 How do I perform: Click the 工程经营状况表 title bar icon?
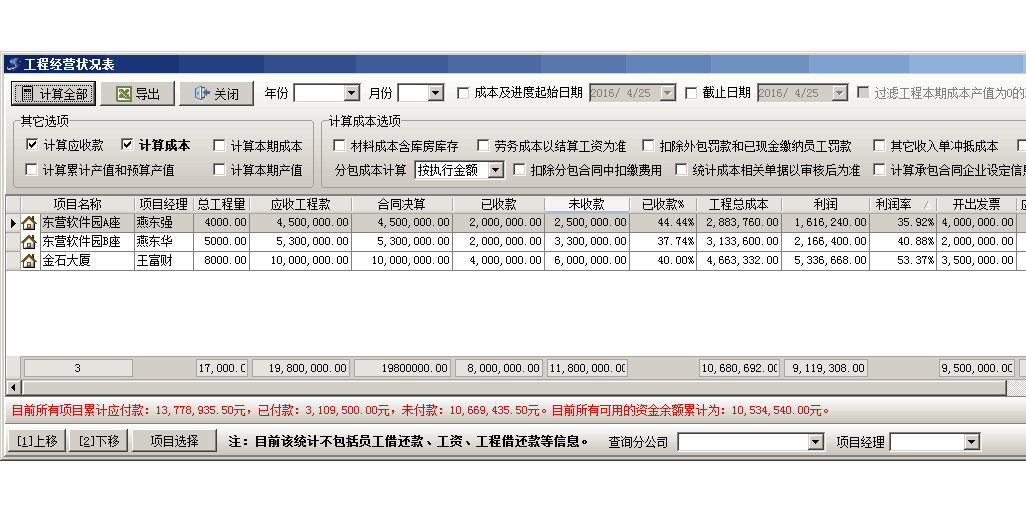(x=13, y=65)
